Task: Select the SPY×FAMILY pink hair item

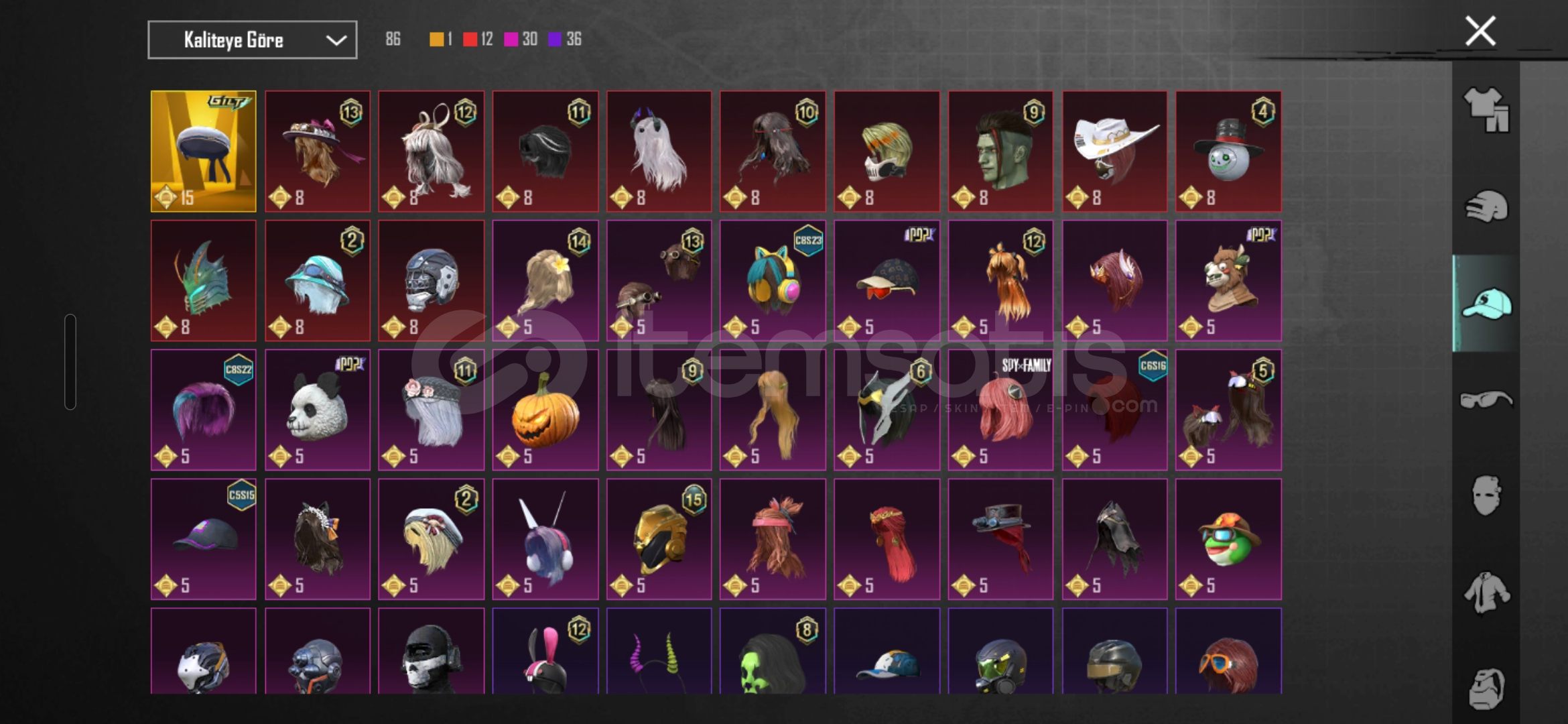Action: (1000, 410)
